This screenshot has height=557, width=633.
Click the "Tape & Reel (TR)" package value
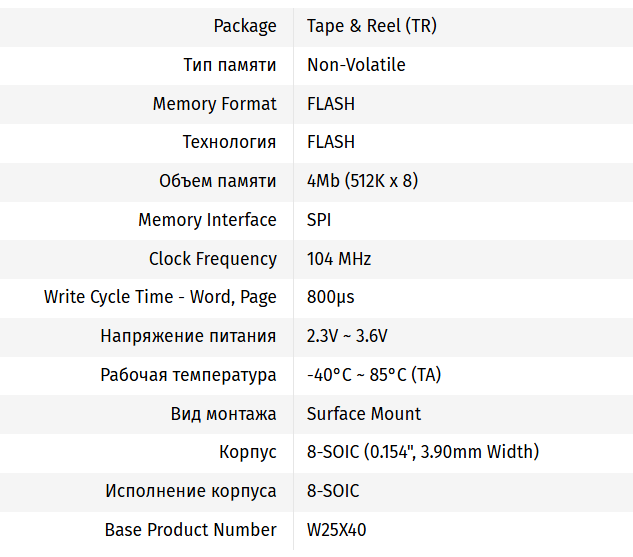(371, 26)
